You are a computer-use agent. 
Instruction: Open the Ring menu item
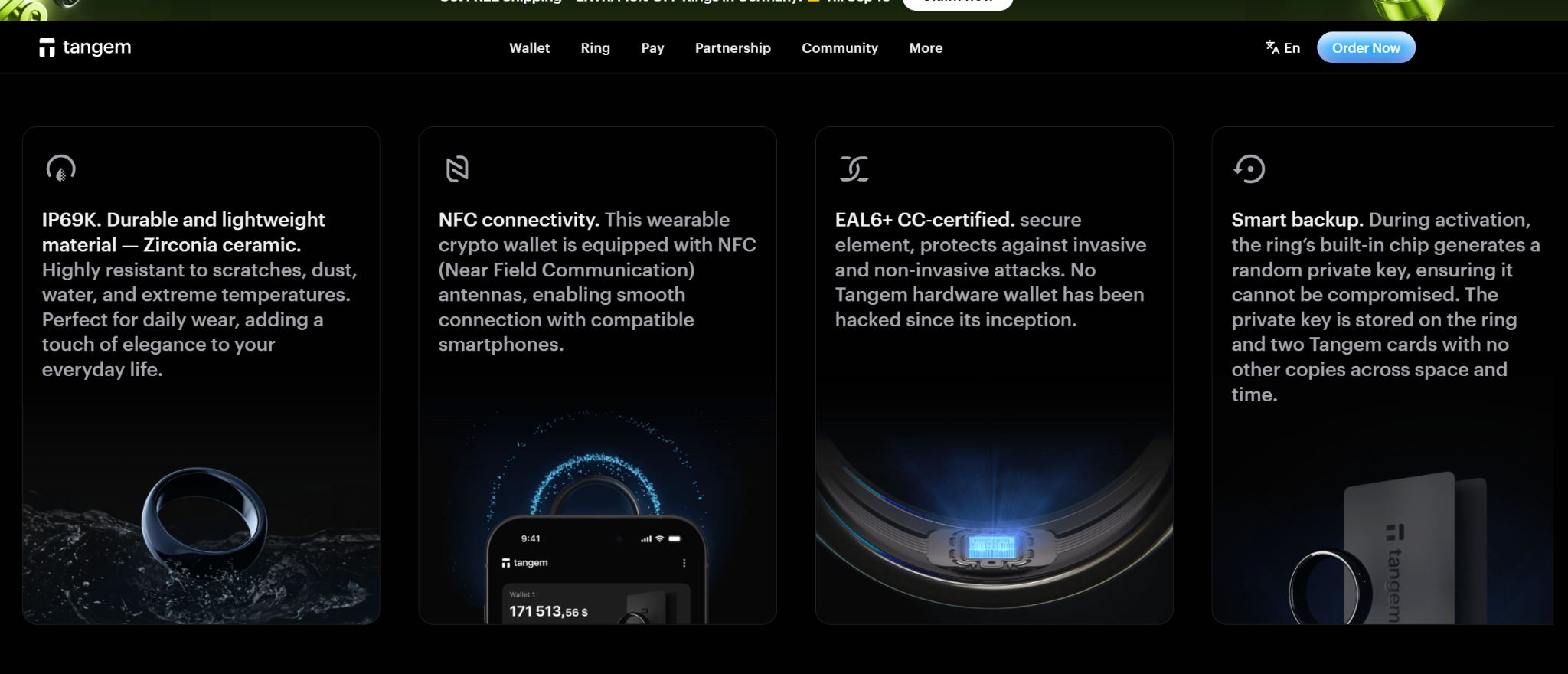pyautogui.click(x=595, y=48)
